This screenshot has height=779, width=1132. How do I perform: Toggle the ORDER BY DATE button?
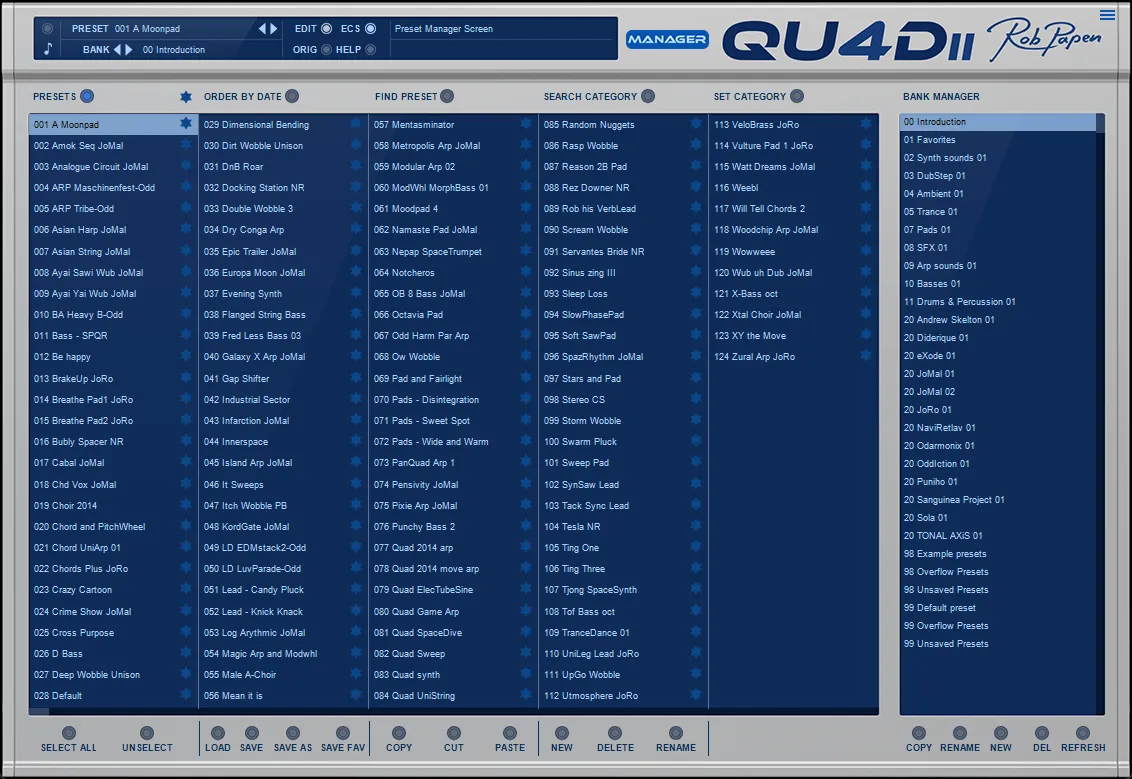point(292,96)
